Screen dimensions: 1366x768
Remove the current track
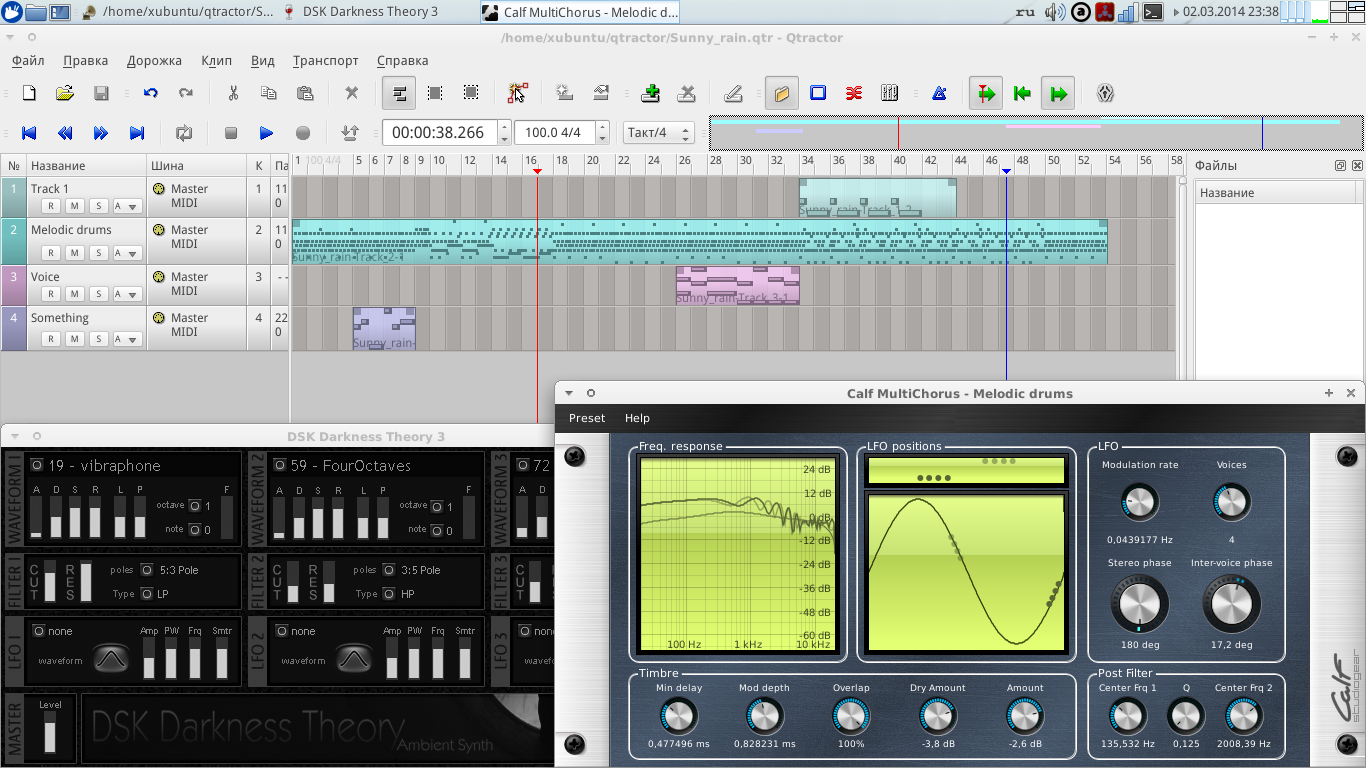pos(687,93)
